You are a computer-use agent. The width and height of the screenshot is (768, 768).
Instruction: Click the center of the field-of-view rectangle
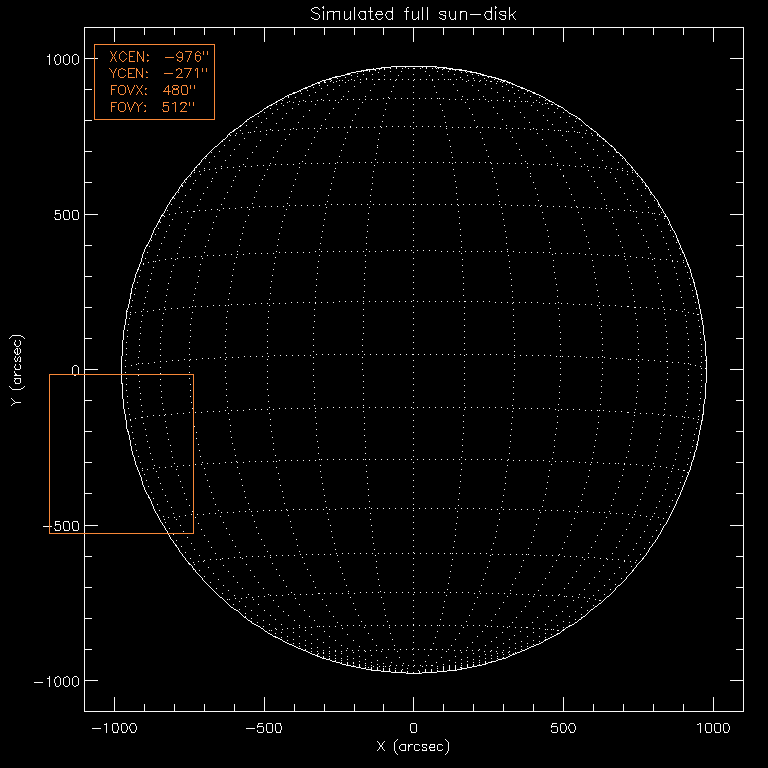121,453
